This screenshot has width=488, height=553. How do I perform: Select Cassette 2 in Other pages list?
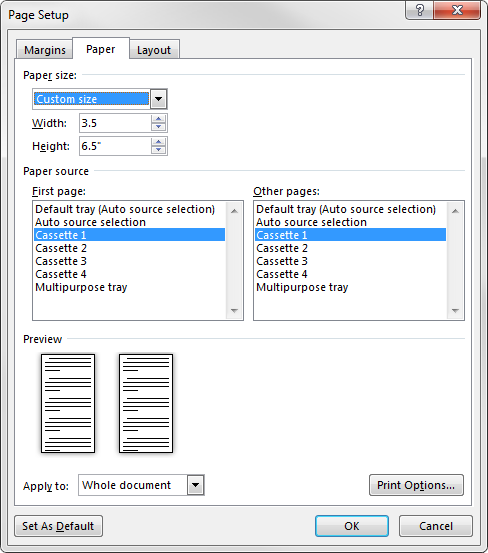350,248
